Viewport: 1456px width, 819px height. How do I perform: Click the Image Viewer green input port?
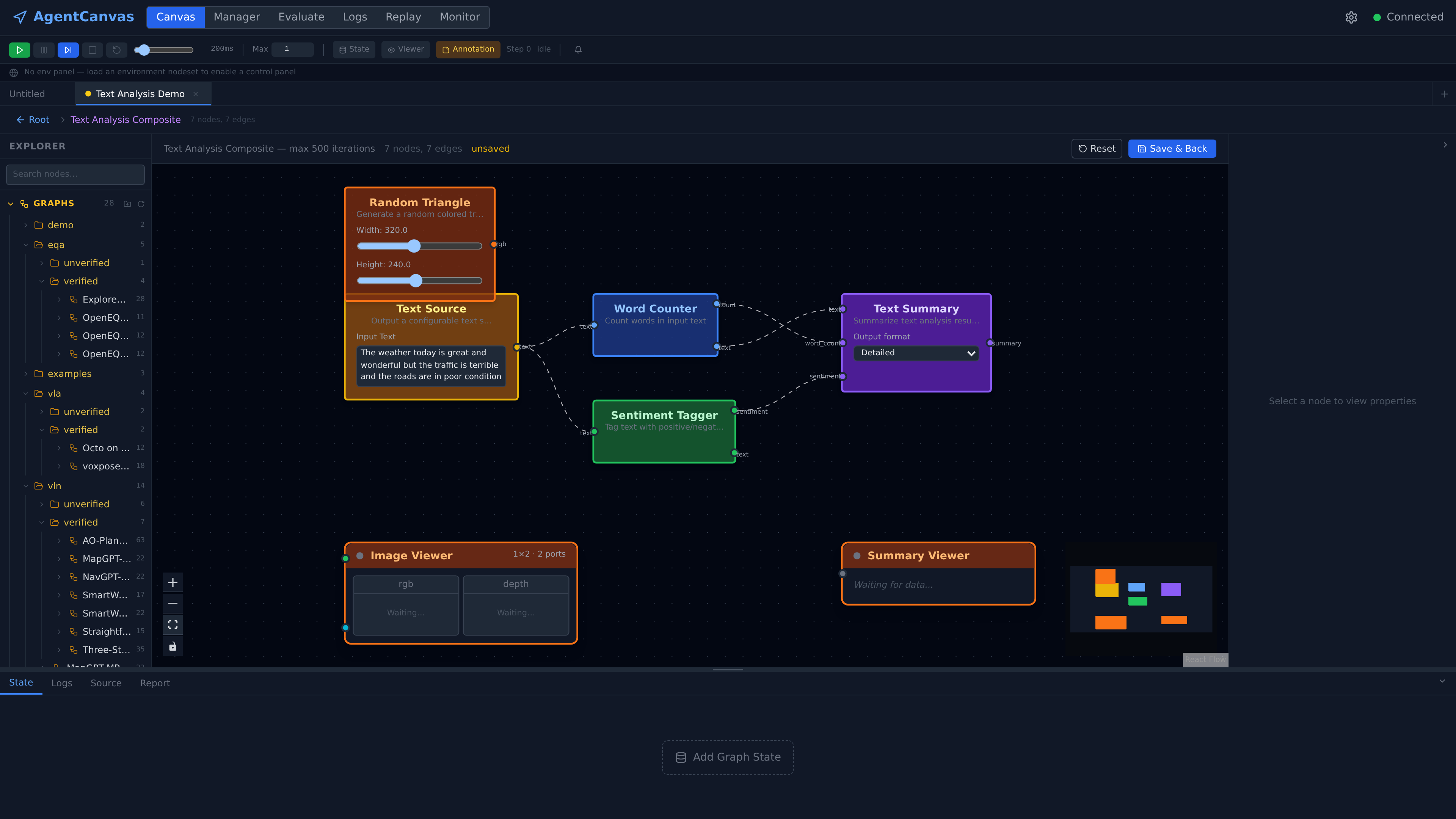[345, 559]
